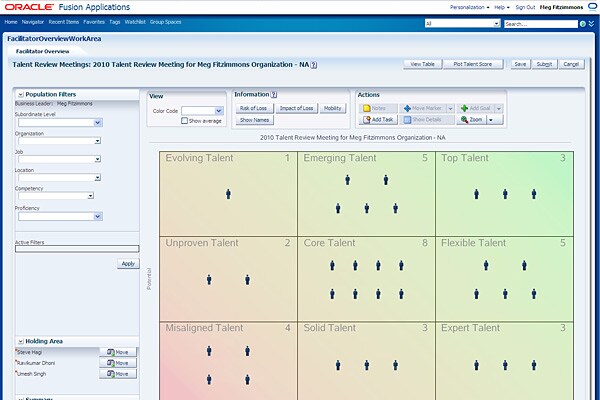Image resolution: width=600 pixels, height=400 pixels.
Task: Open the Navigator menu
Action: (x=33, y=22)
